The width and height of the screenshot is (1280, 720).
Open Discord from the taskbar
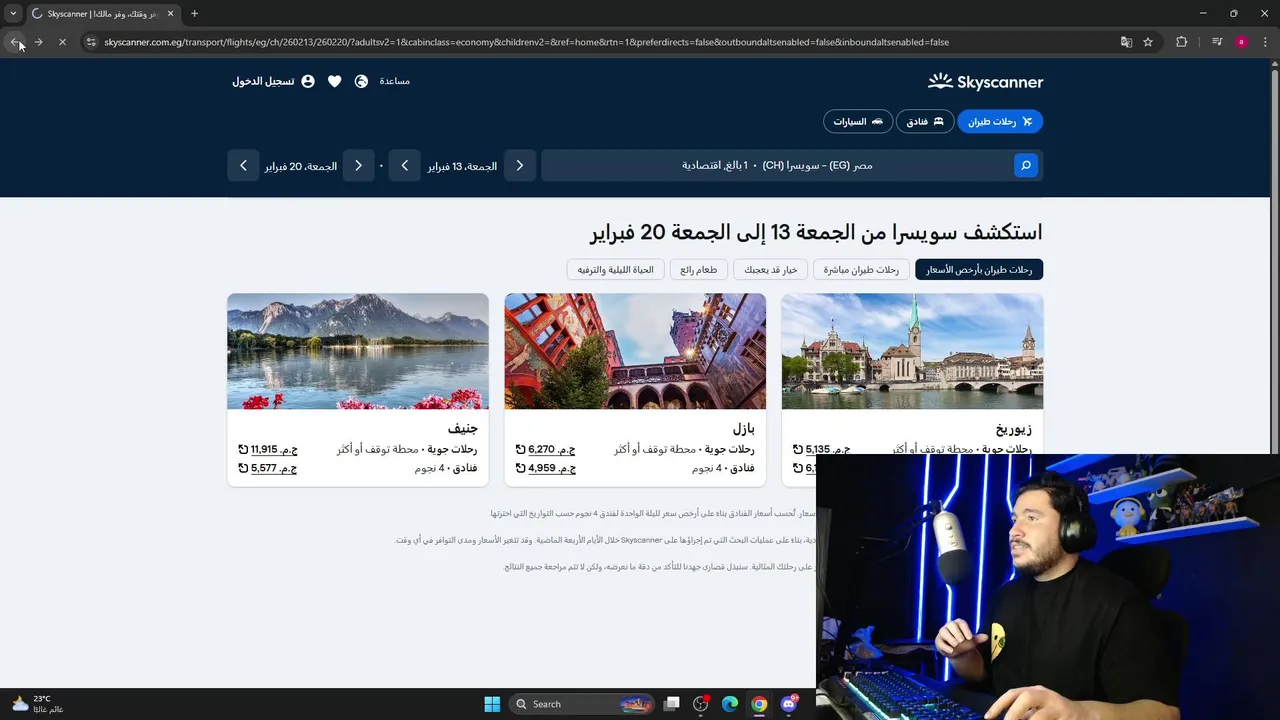[789, 704]
